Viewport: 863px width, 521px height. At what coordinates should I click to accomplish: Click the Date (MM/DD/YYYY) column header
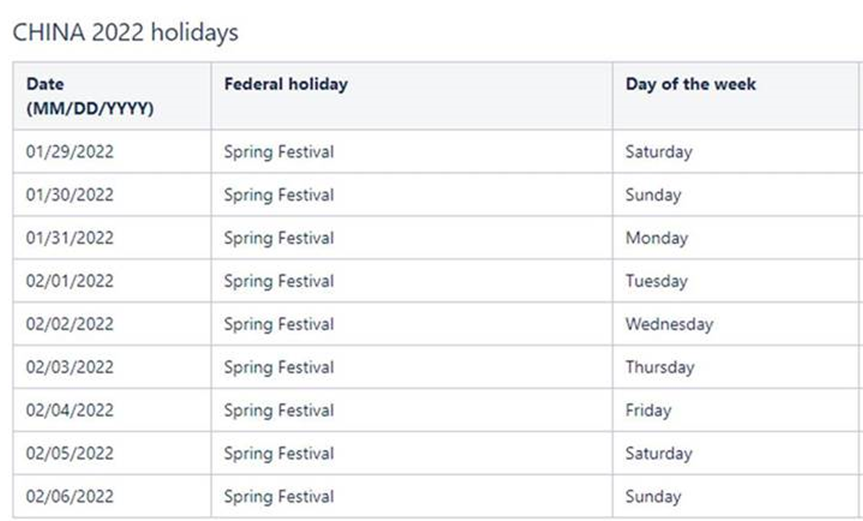[x=90, y=96]
